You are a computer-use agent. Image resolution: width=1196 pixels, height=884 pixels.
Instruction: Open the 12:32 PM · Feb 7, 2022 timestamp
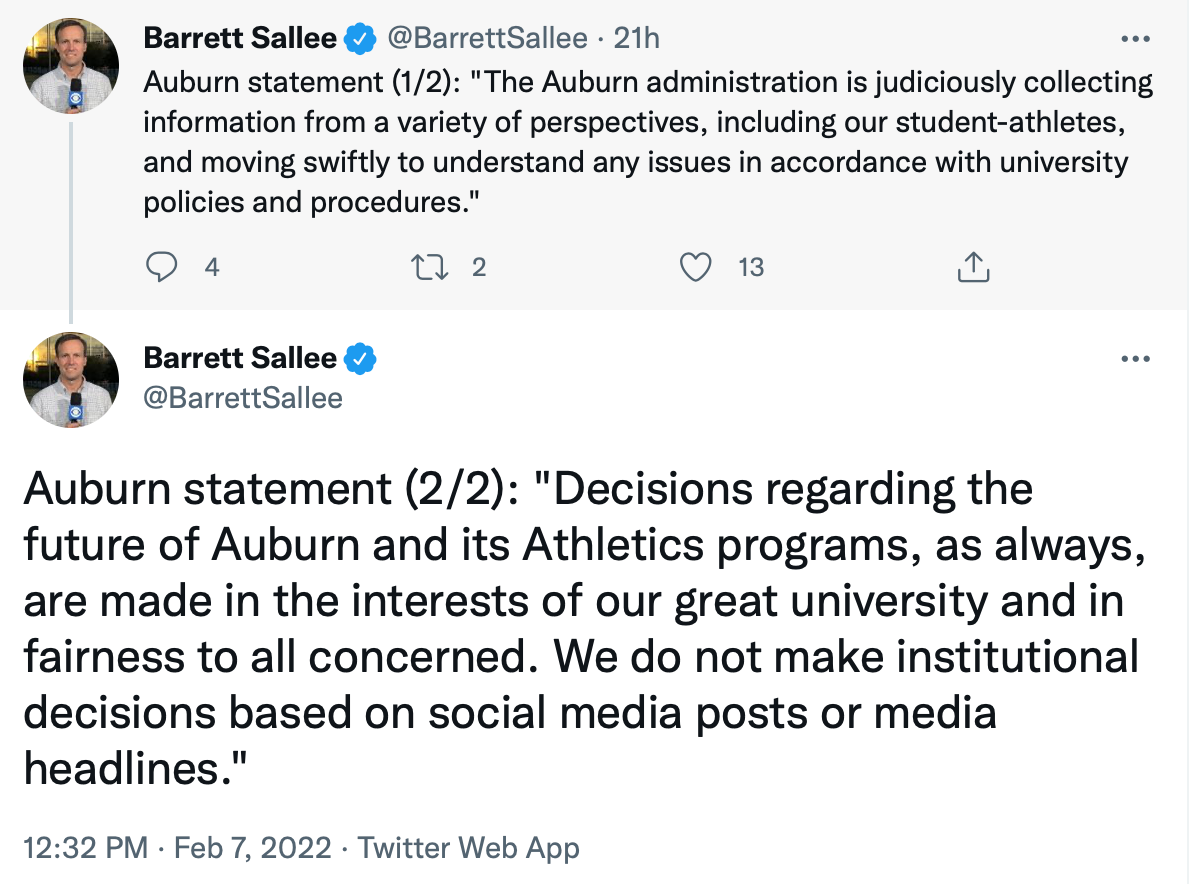pyautogui.click(x=176, y=849)
